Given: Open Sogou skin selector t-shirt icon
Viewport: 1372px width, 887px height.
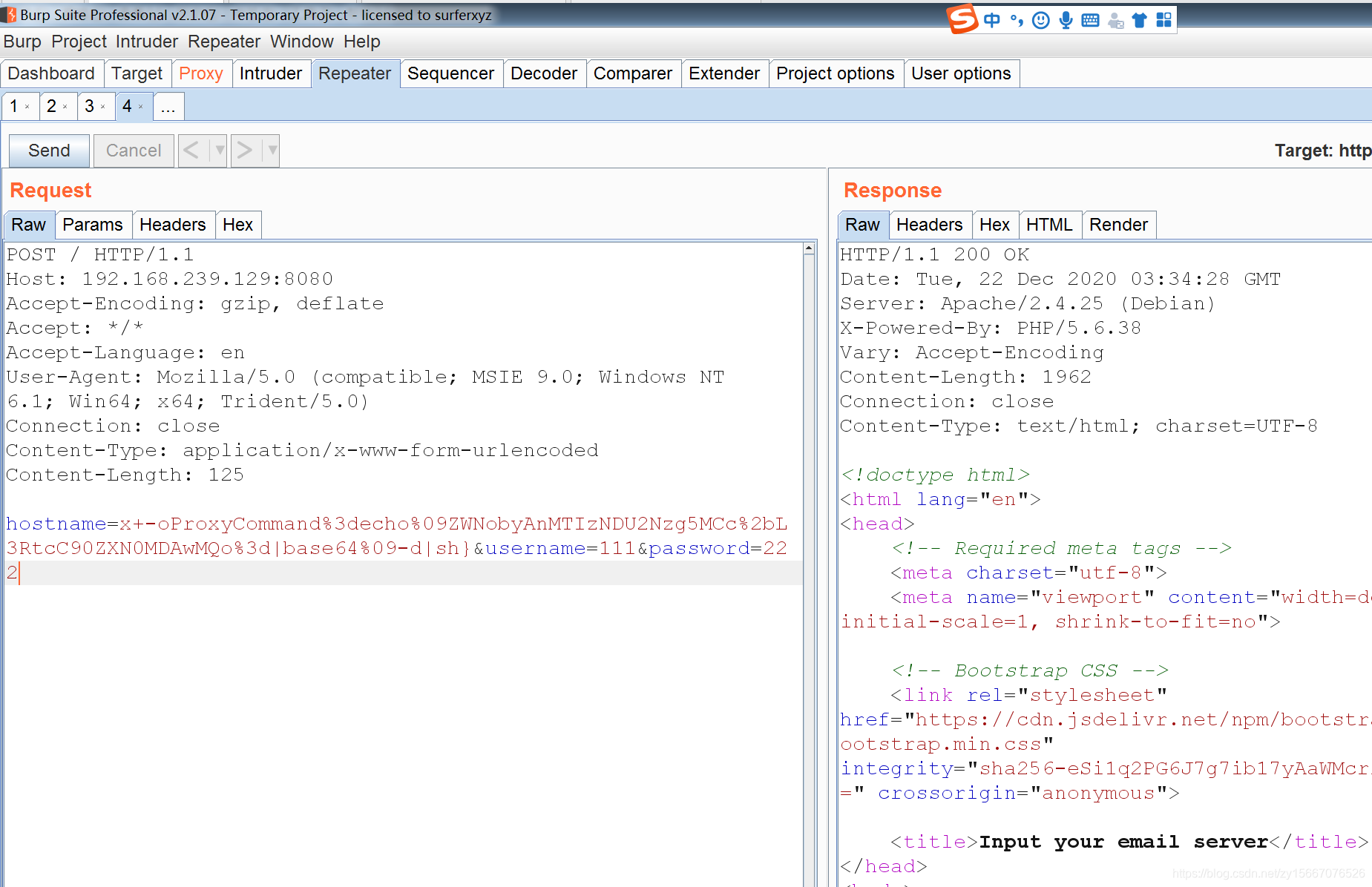Looking at the screenshot, I should coord(1140,19).
